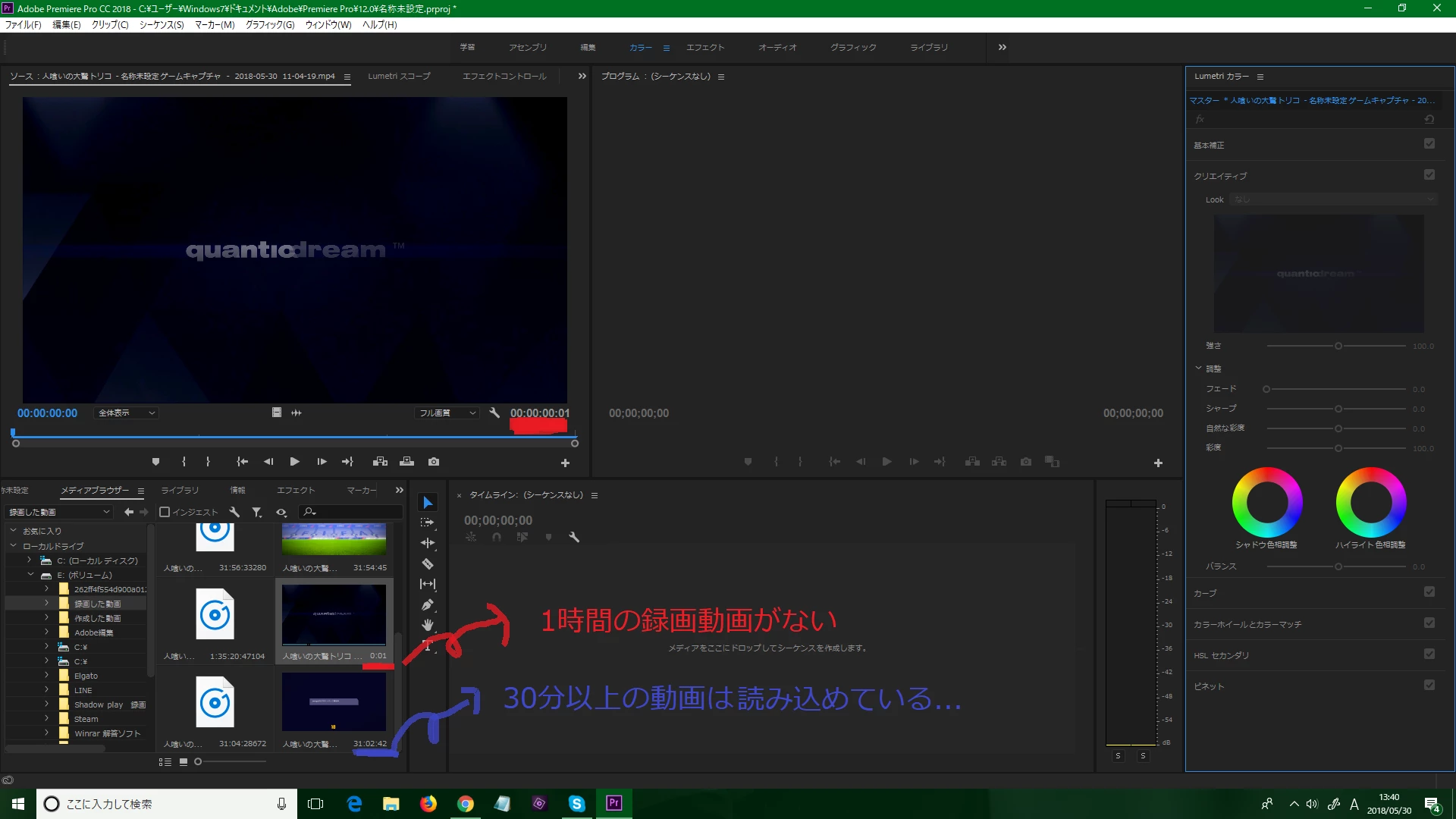Open the source monitor button editor plus

[565, 463]
